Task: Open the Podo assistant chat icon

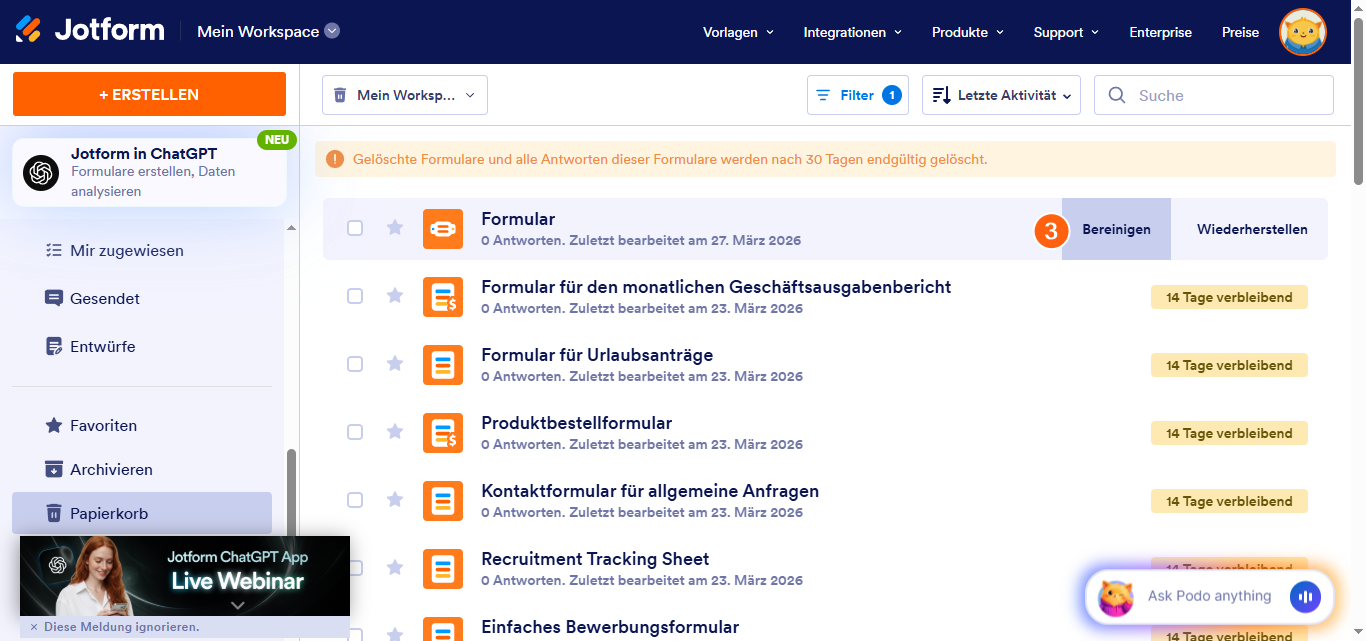Action: 1115,596
